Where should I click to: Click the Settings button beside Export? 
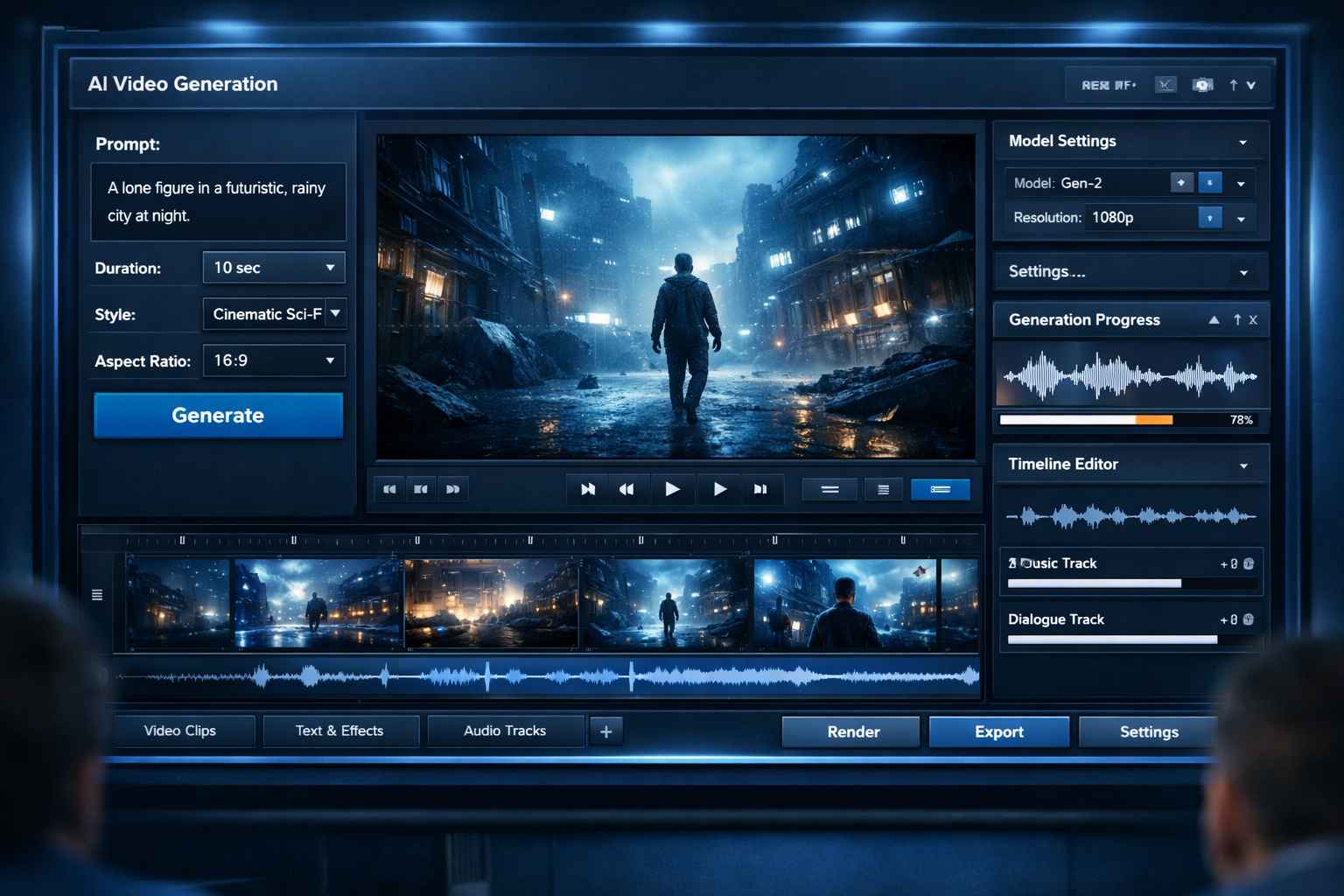1149,731
